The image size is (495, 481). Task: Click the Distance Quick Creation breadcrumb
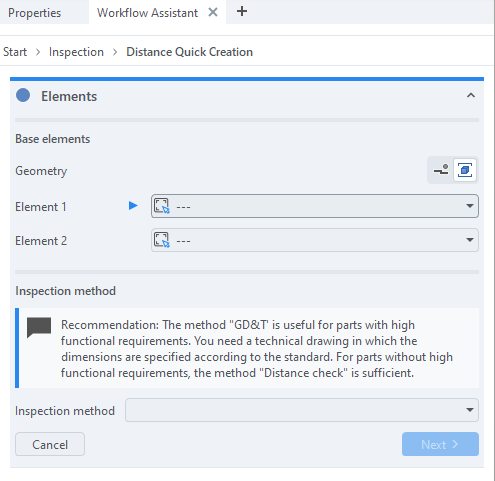click(x=189, y=52)
